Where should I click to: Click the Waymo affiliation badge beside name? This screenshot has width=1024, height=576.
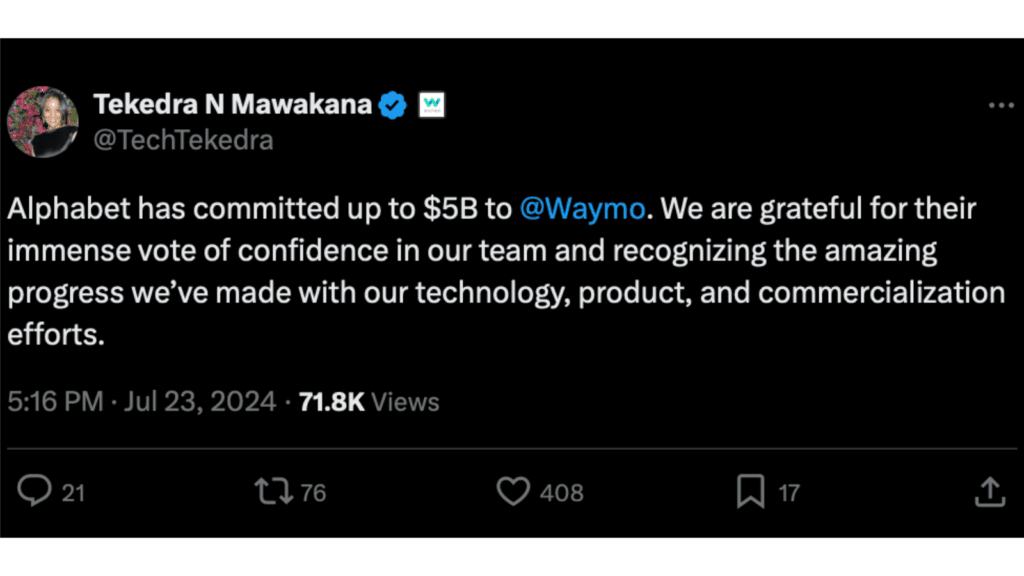coord(432,104)
